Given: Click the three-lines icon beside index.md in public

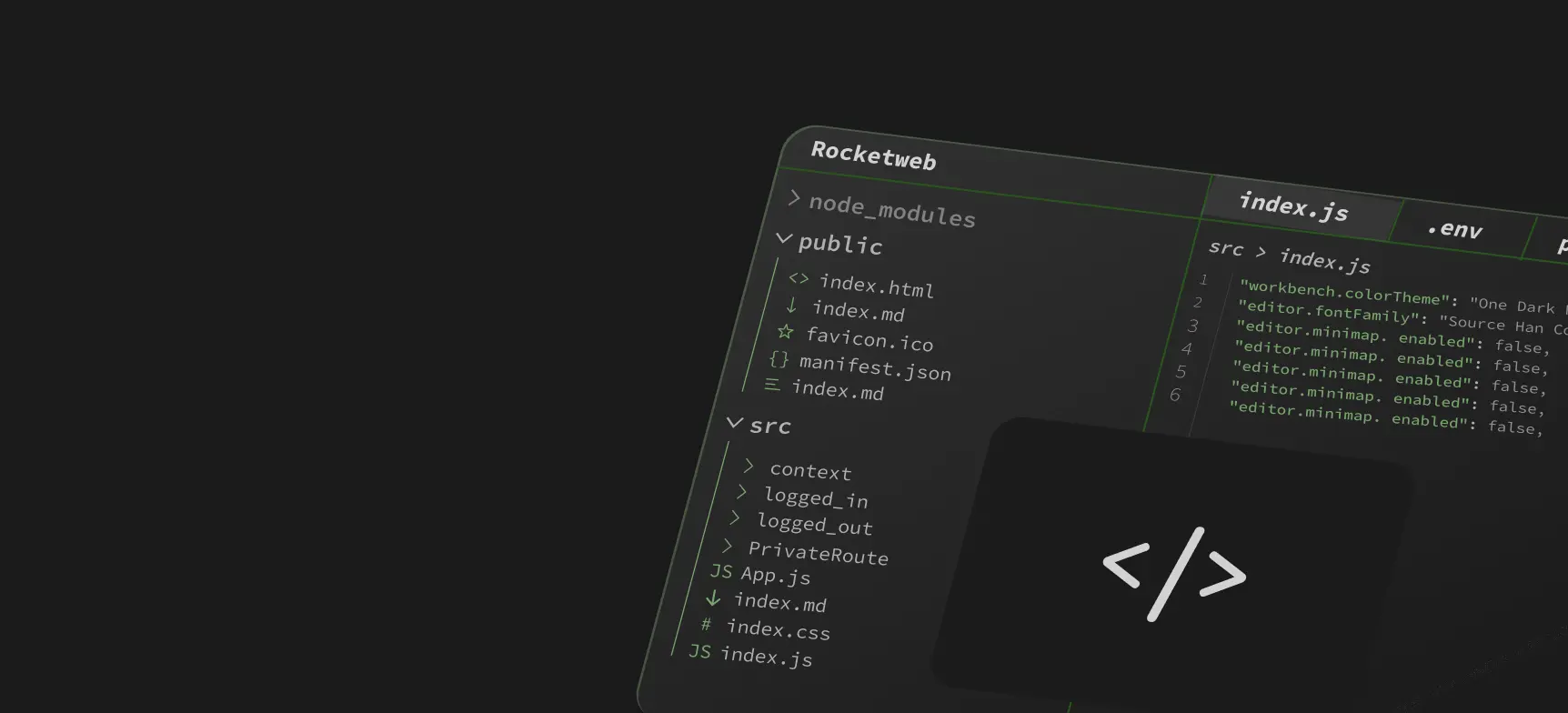Looking at the screenshot, I should 772,385.
